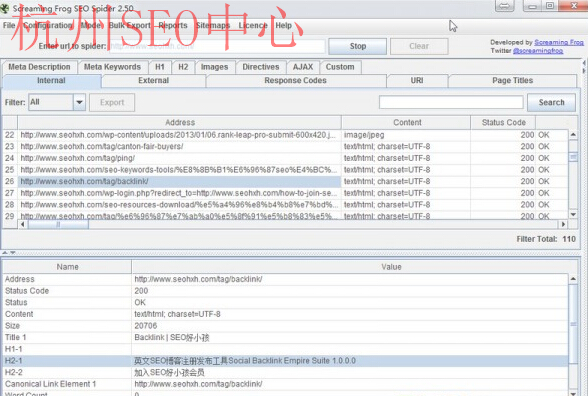Select the wp-login.php redirect URL row
This screenshot has width=588, height=396.
179,193
